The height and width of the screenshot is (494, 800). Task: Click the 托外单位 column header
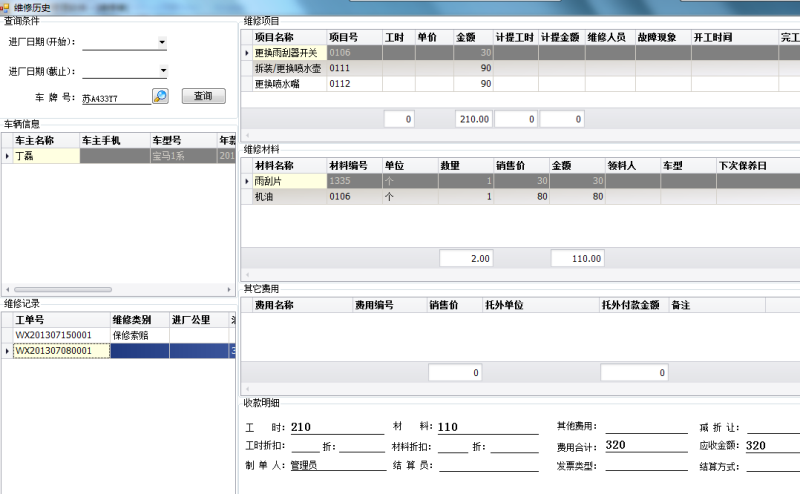(541, 305)
